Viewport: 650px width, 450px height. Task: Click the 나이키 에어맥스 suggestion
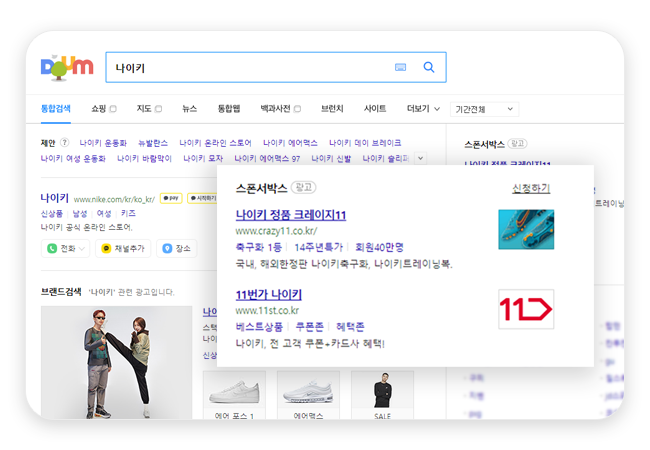(290, 143)
